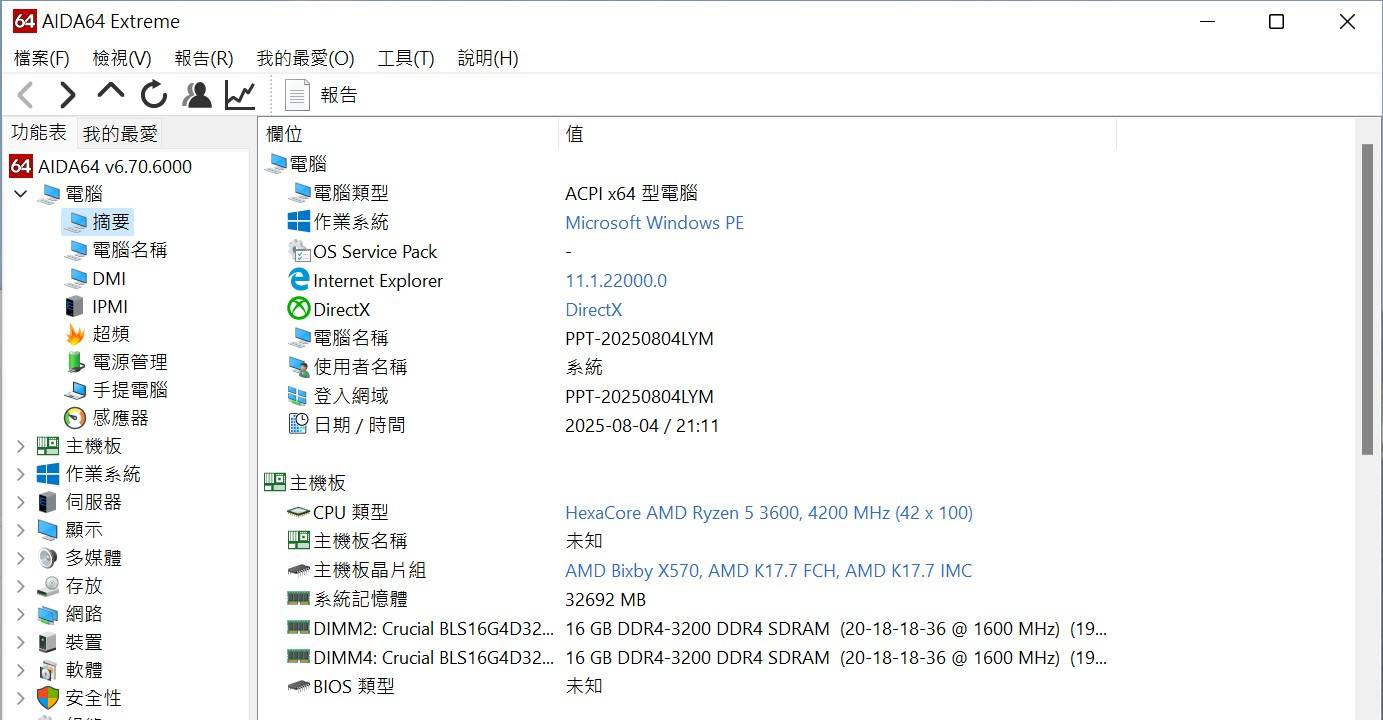
Task: Switch to the 我的最愛 sidebar tab
Action: point(120,133)
